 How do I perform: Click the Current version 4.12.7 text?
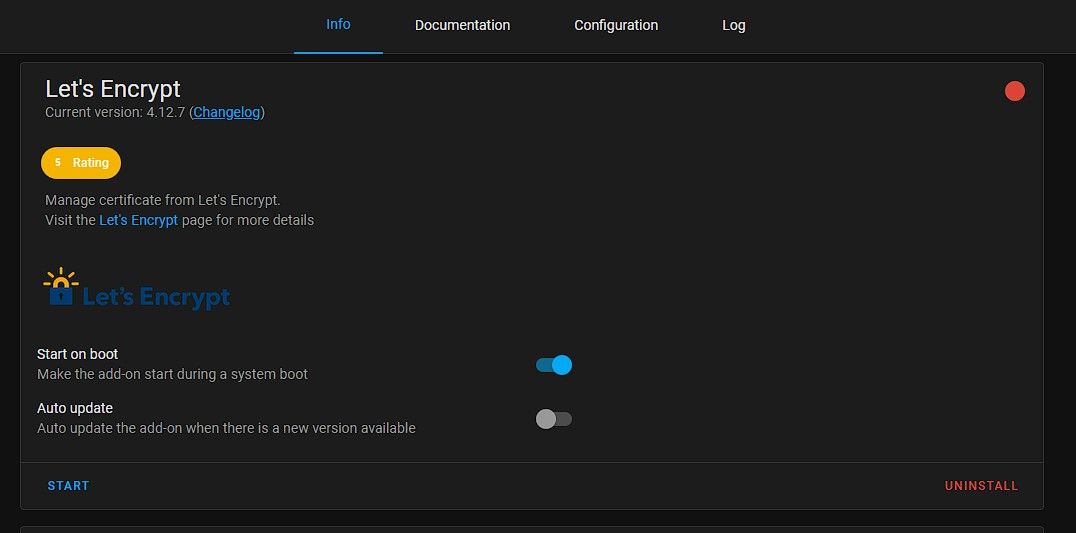point(115,112)
